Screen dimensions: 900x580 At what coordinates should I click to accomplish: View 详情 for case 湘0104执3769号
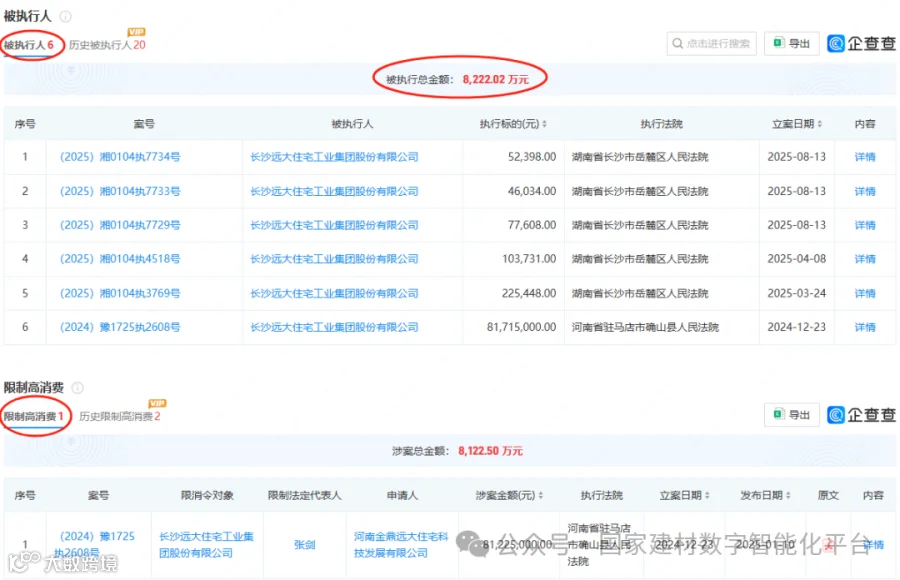(864, 293)
